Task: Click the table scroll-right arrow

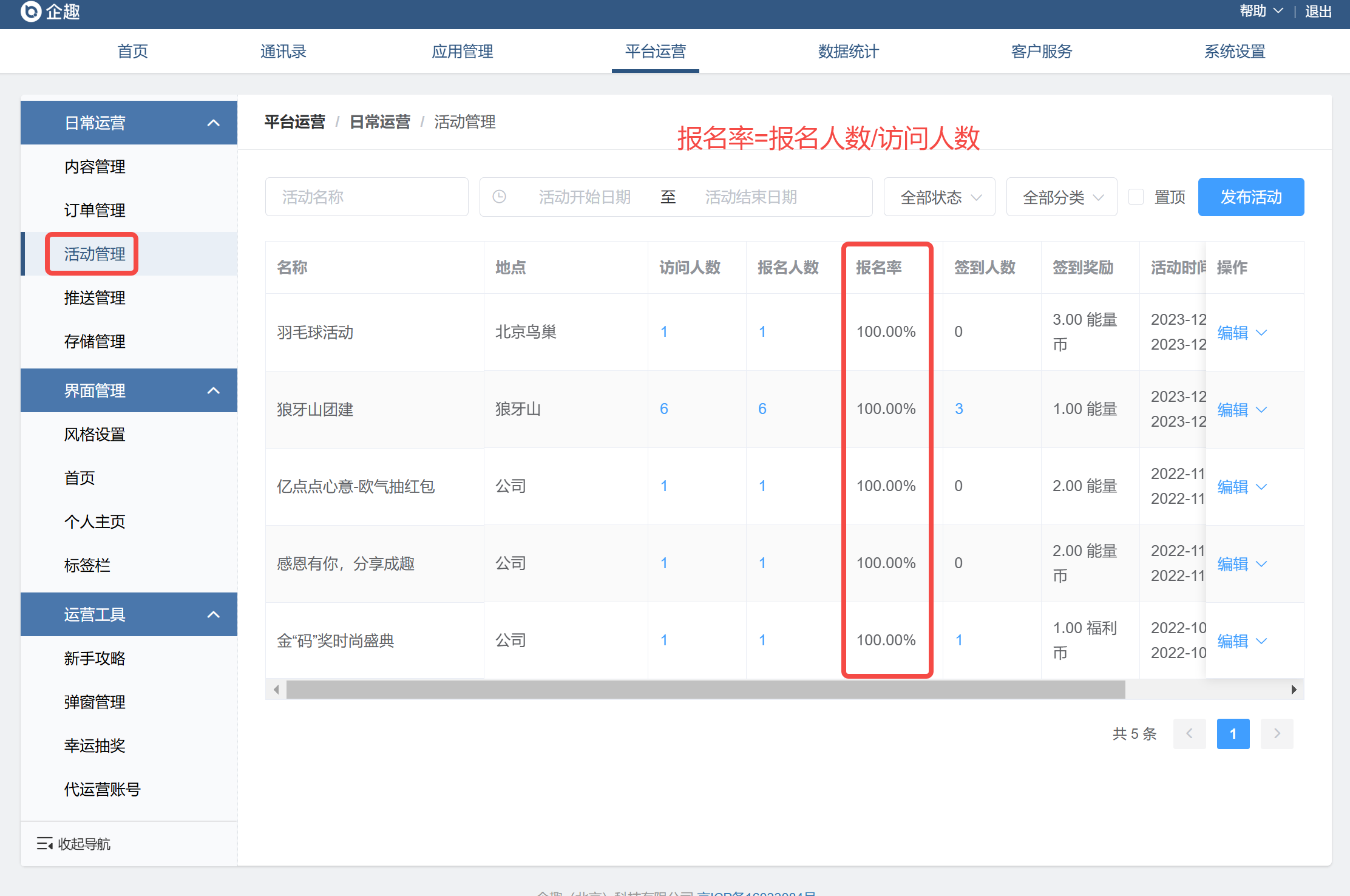Action: click(1294, 690)
